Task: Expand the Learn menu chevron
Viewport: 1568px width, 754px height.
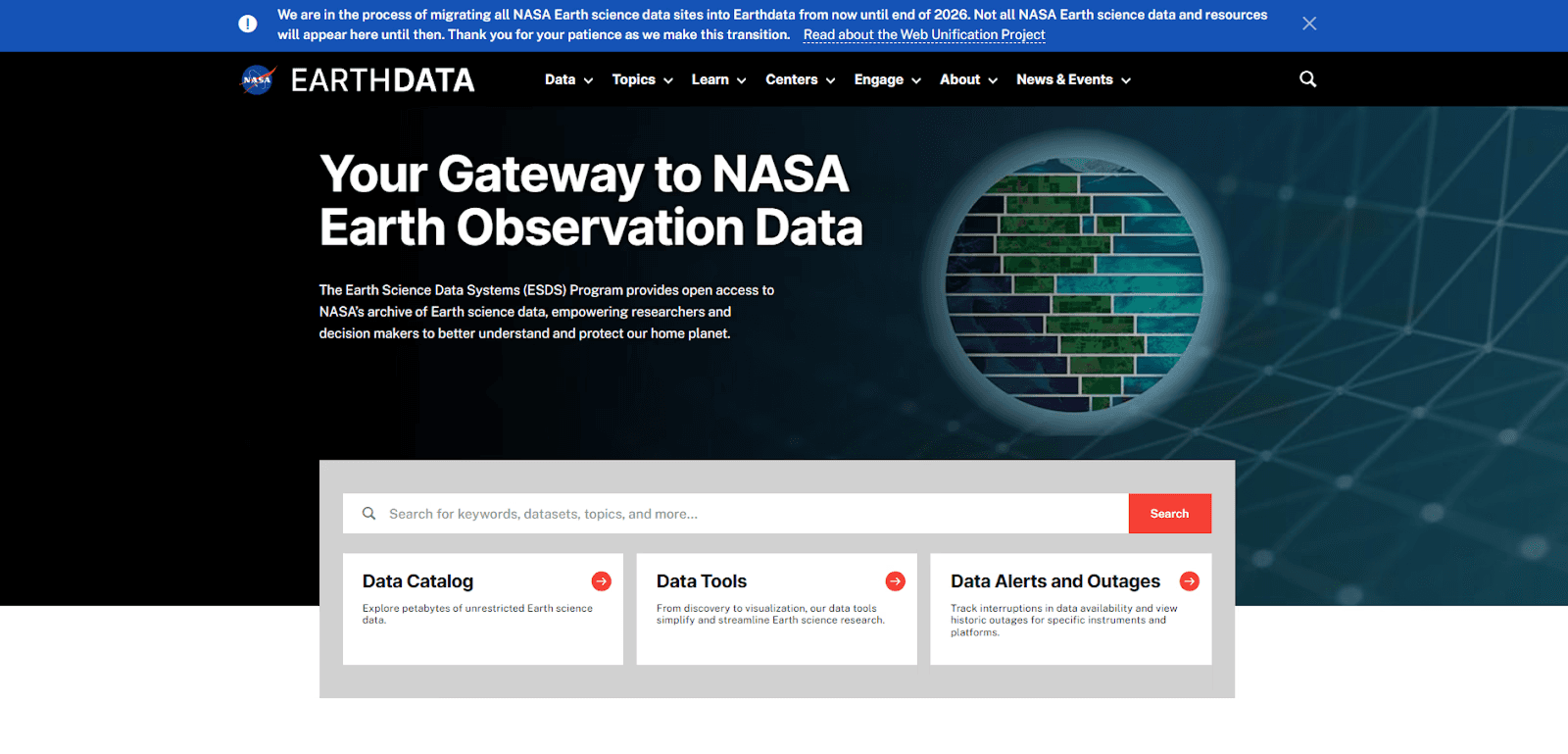Action: point(742,80)
